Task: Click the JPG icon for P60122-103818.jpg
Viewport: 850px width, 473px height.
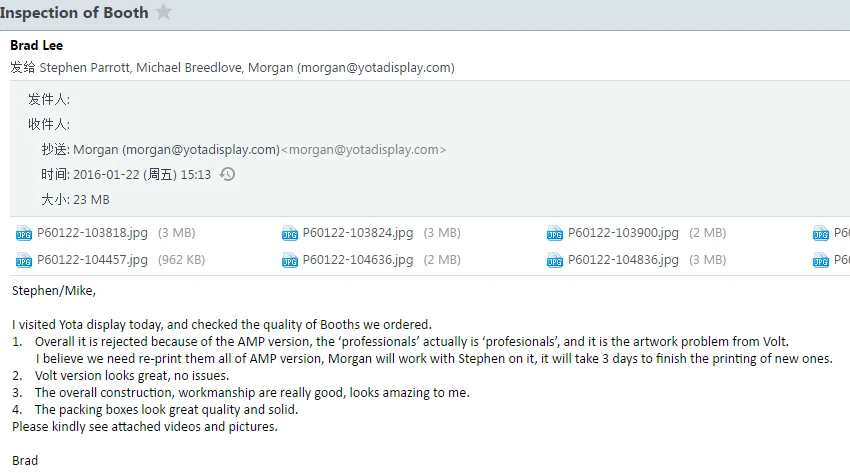Action: click(24, 234)
